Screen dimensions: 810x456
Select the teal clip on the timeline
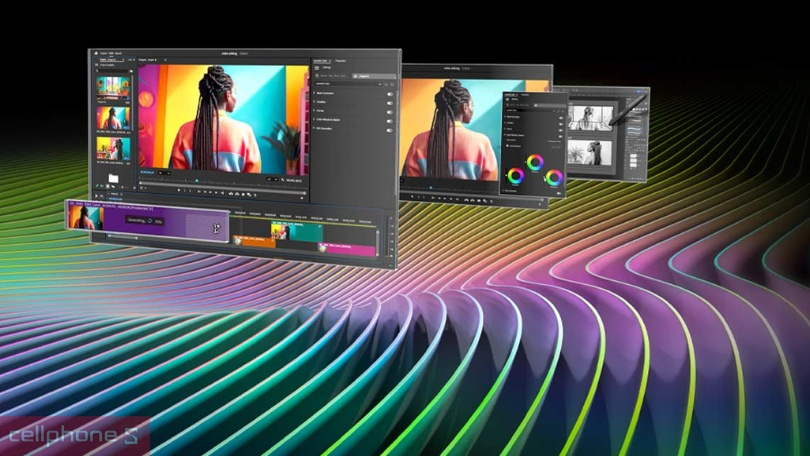click(300, 232)
